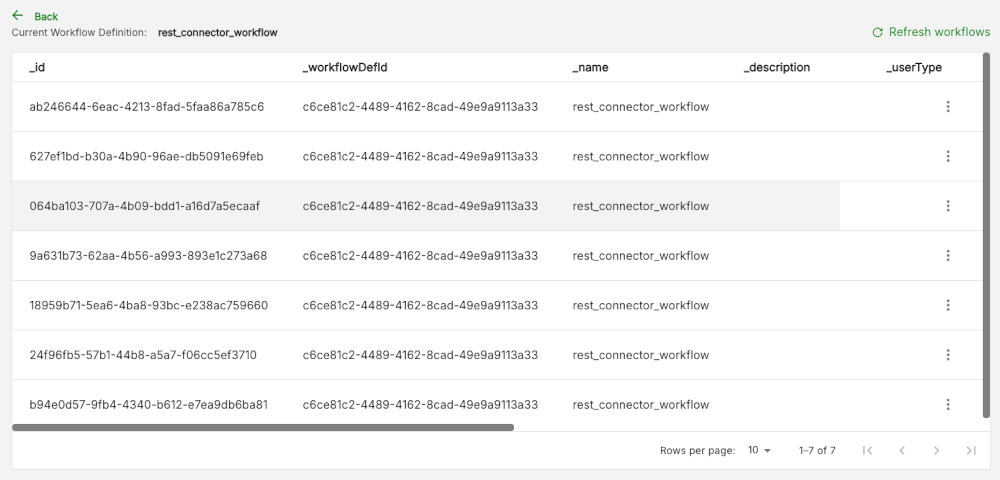Open the Rows per page dropdown
This screenshot has width=1000, height=480.
pyautogui.click(x=759, y=450)
